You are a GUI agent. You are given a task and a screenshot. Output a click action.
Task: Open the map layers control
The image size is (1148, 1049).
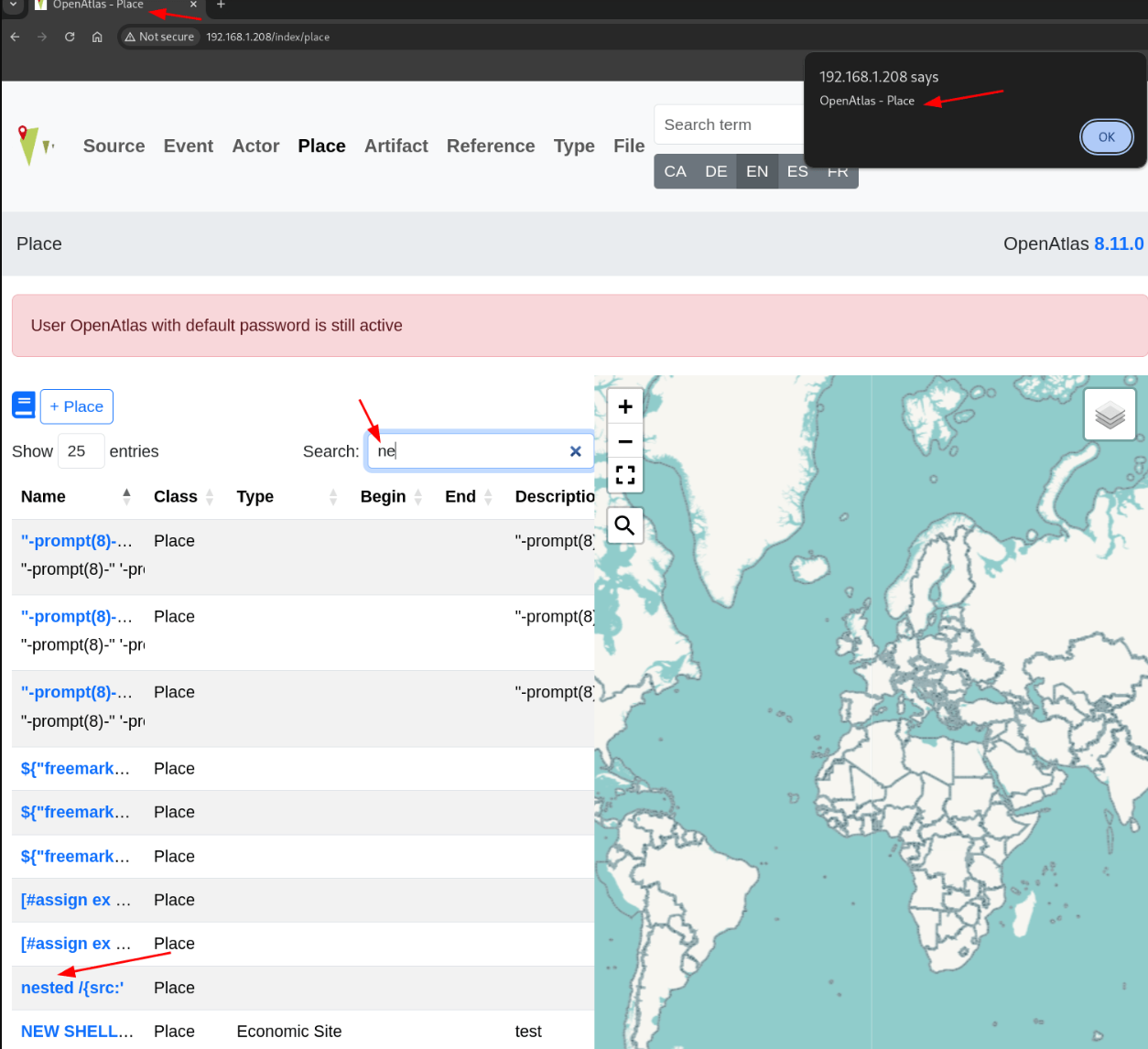(x=1110, y=415)
